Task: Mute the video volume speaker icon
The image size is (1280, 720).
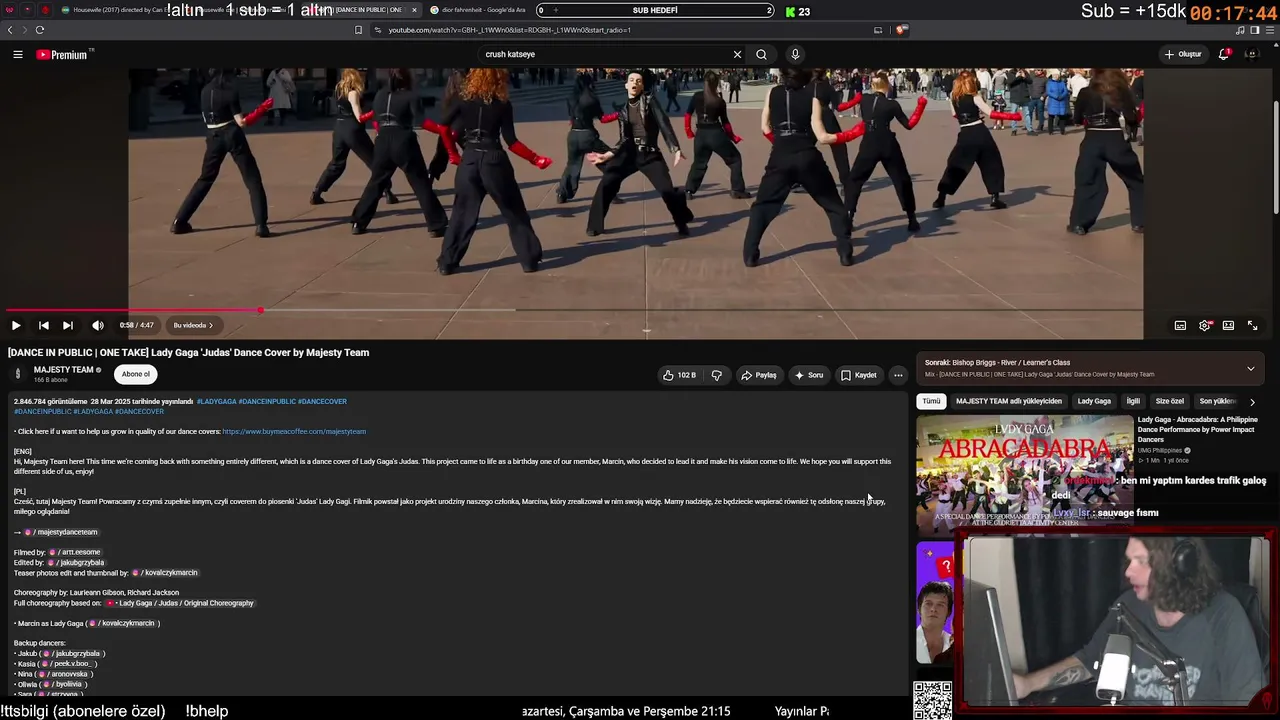Action: pyautogui.click(x=98, y=325)
